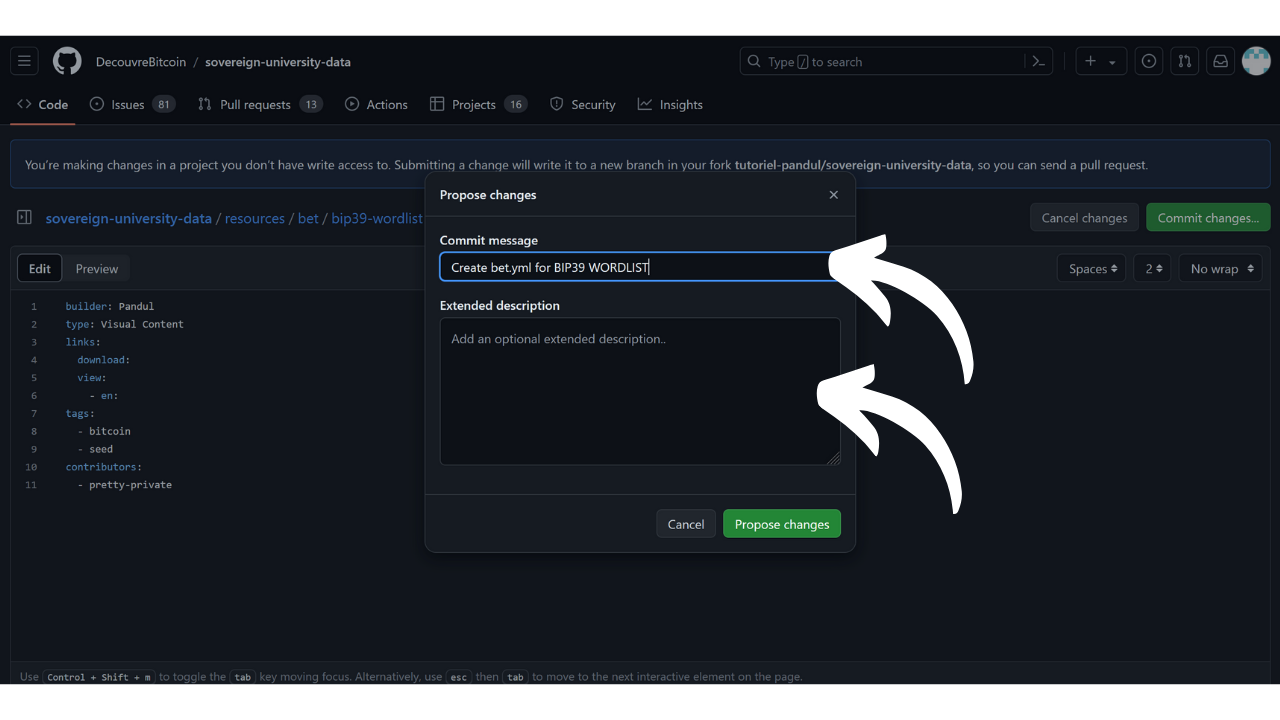
Task: Open the No wrap line mode dropdown
Action: (x=1220, y=269)
